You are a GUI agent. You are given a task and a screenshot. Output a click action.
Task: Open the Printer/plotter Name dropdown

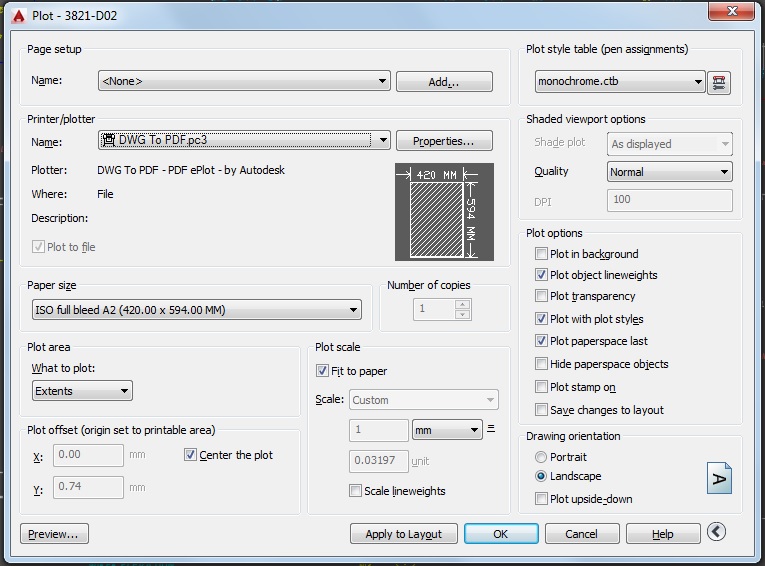[x=244, y=141]
